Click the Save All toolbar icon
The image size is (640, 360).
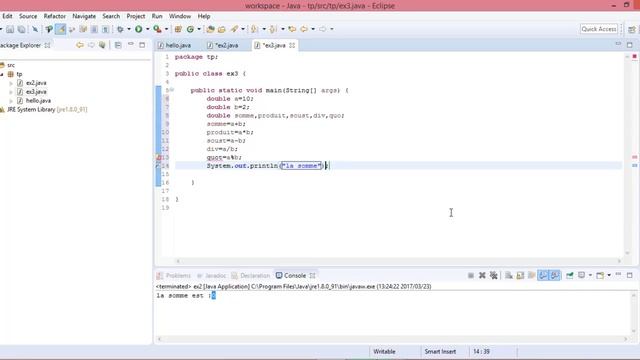tap(21, 29)
